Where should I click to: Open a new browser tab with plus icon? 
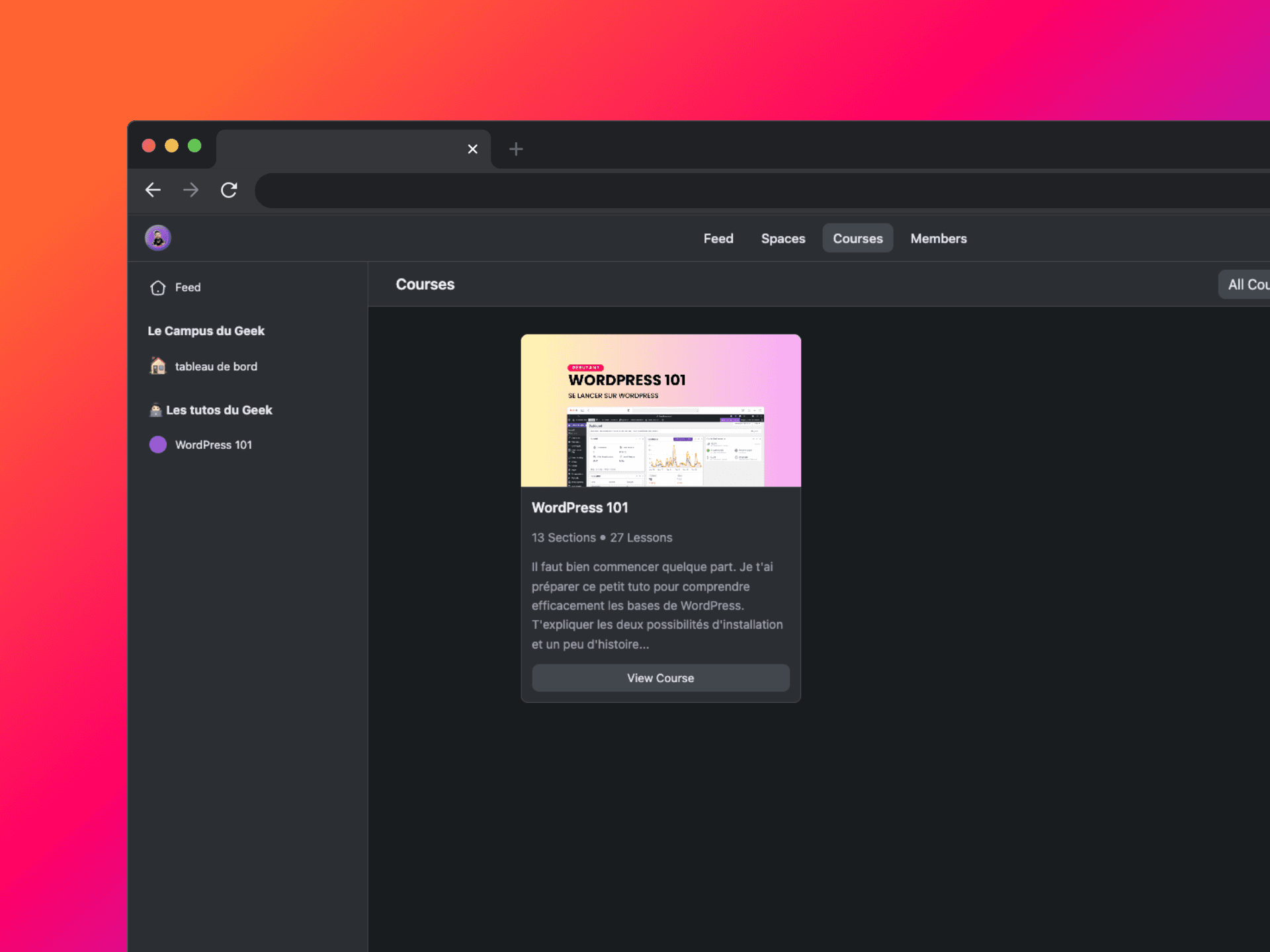[516, 149]
